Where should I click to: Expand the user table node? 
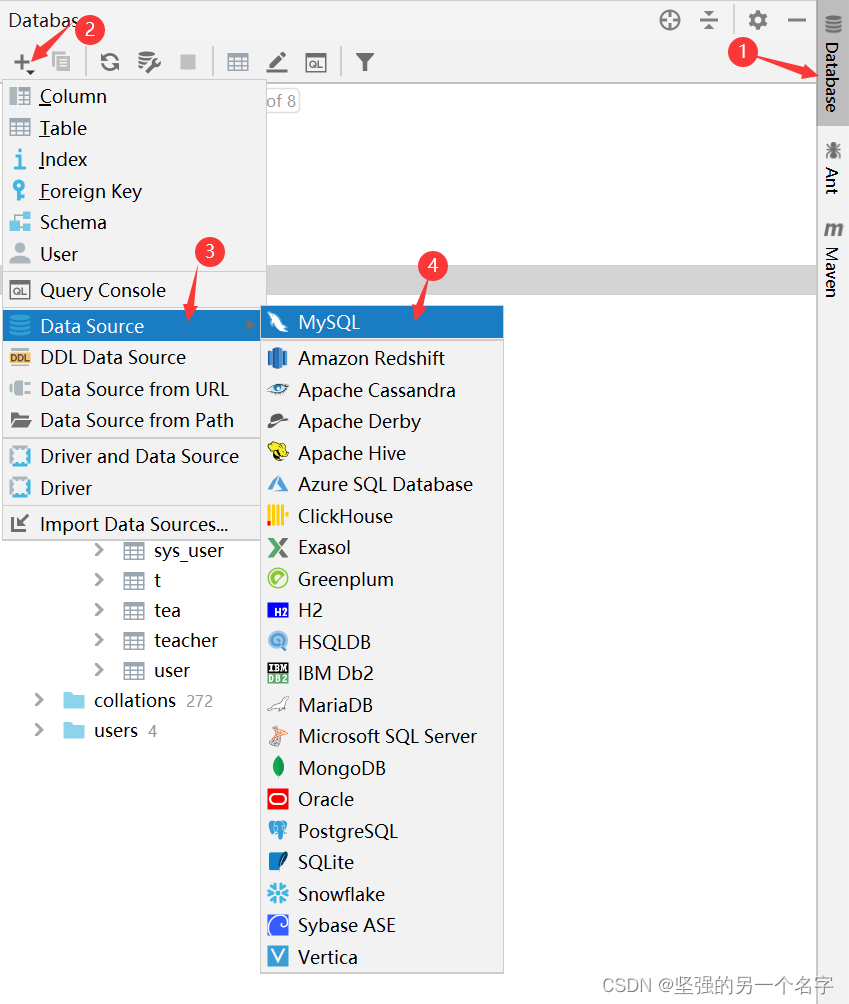pos(99,670)
